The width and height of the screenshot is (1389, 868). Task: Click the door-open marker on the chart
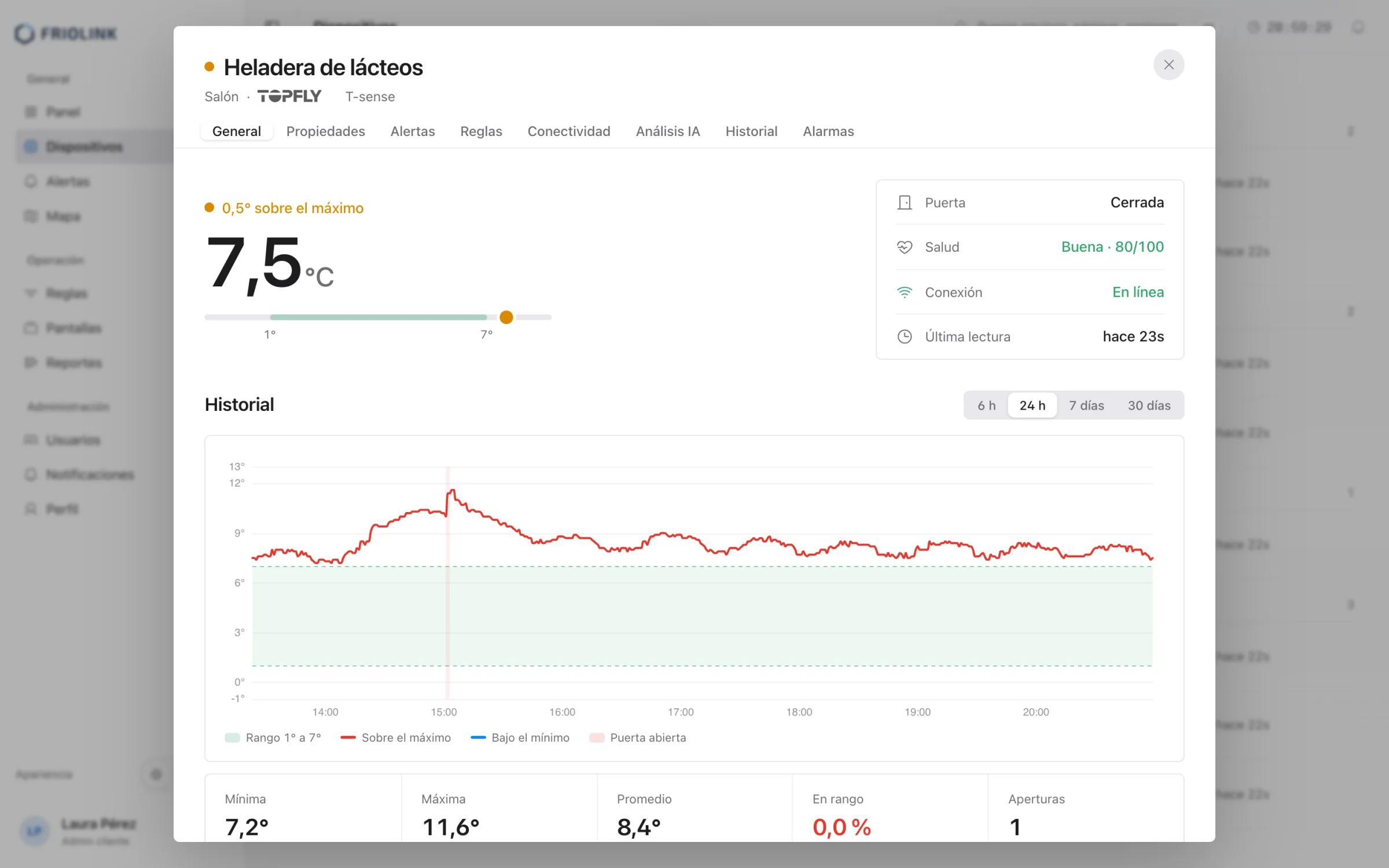(x=447, y=583)
